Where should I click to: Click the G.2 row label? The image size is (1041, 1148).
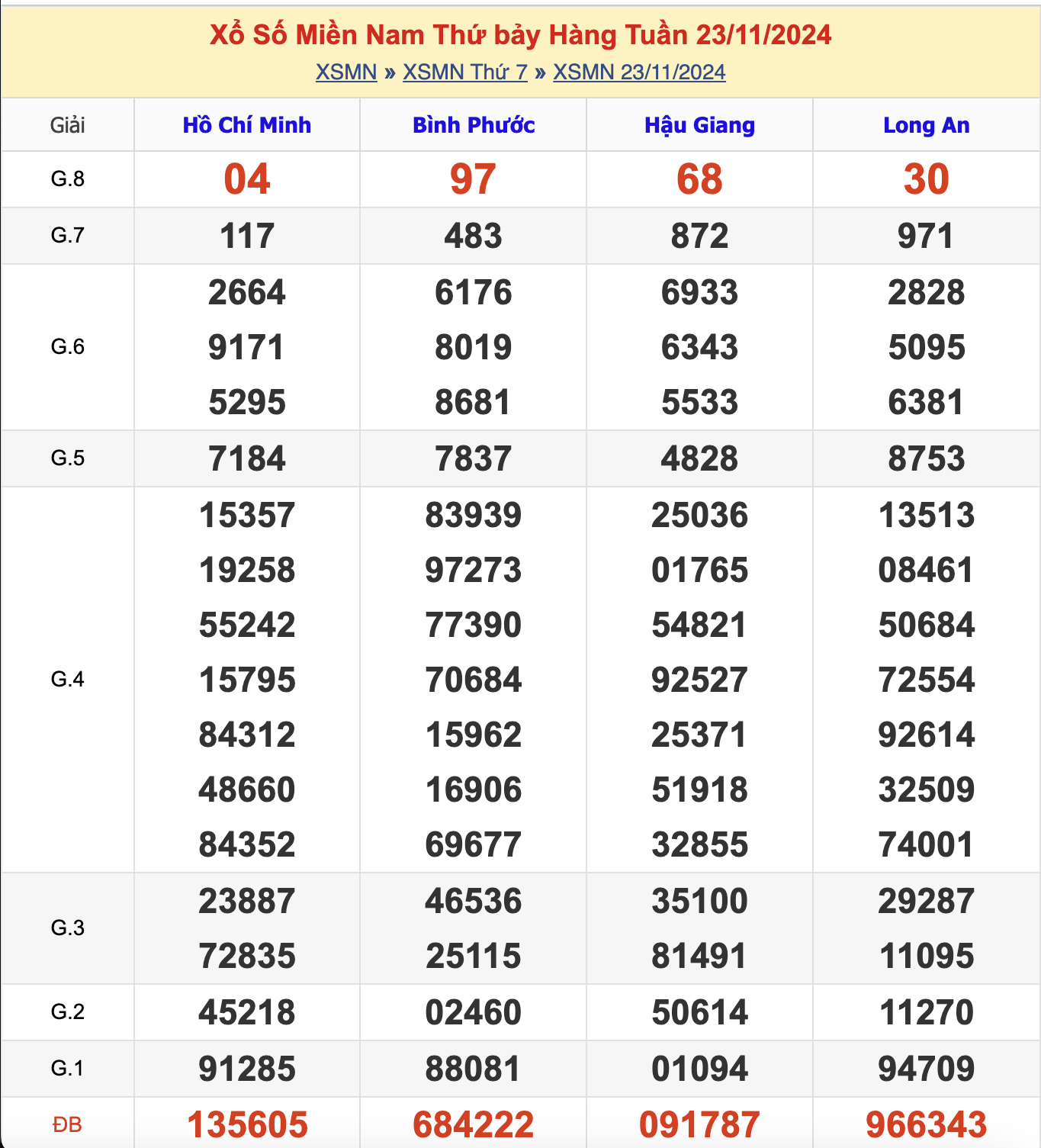pyautogui.click(x=68, y=1012)
